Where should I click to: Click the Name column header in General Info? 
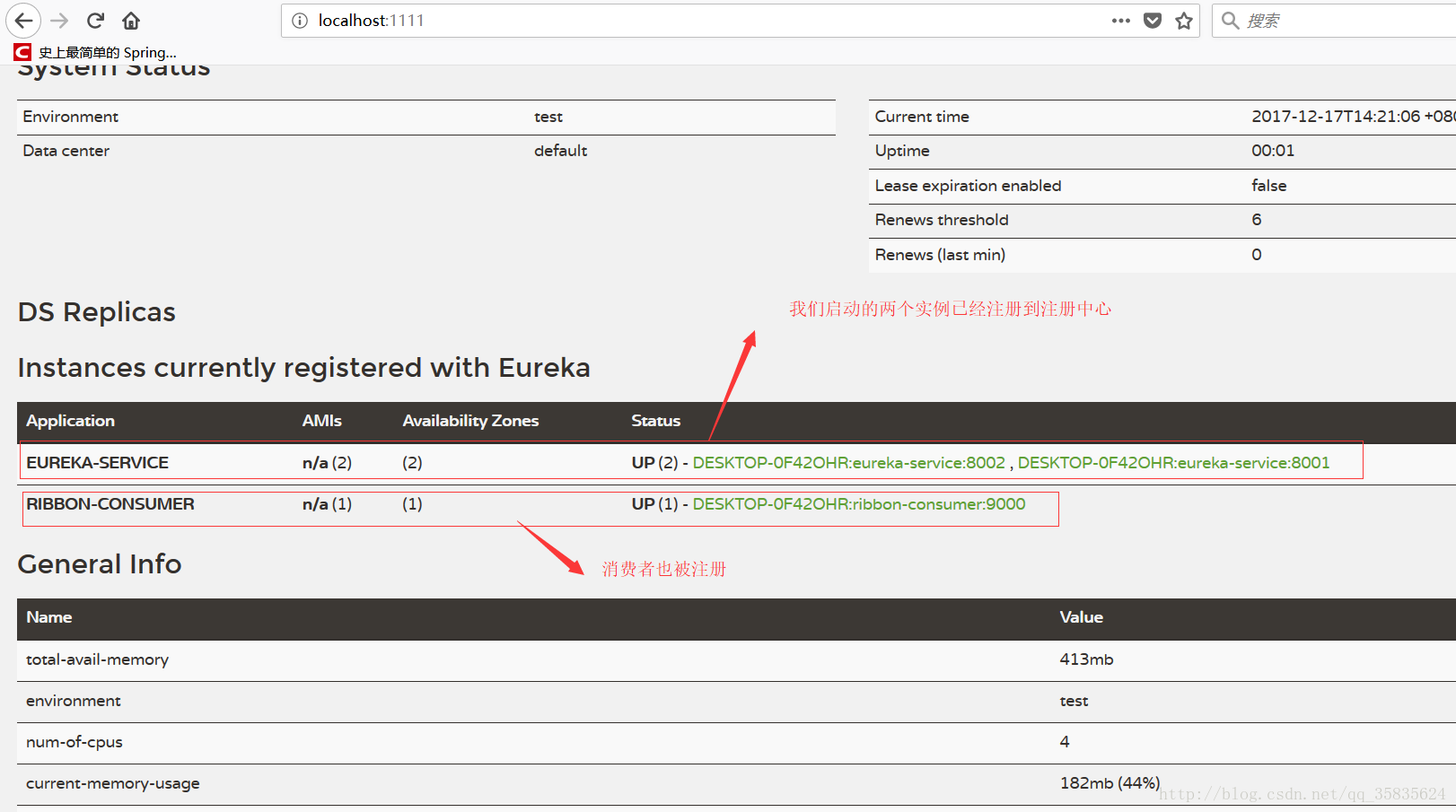coord(48,617)
